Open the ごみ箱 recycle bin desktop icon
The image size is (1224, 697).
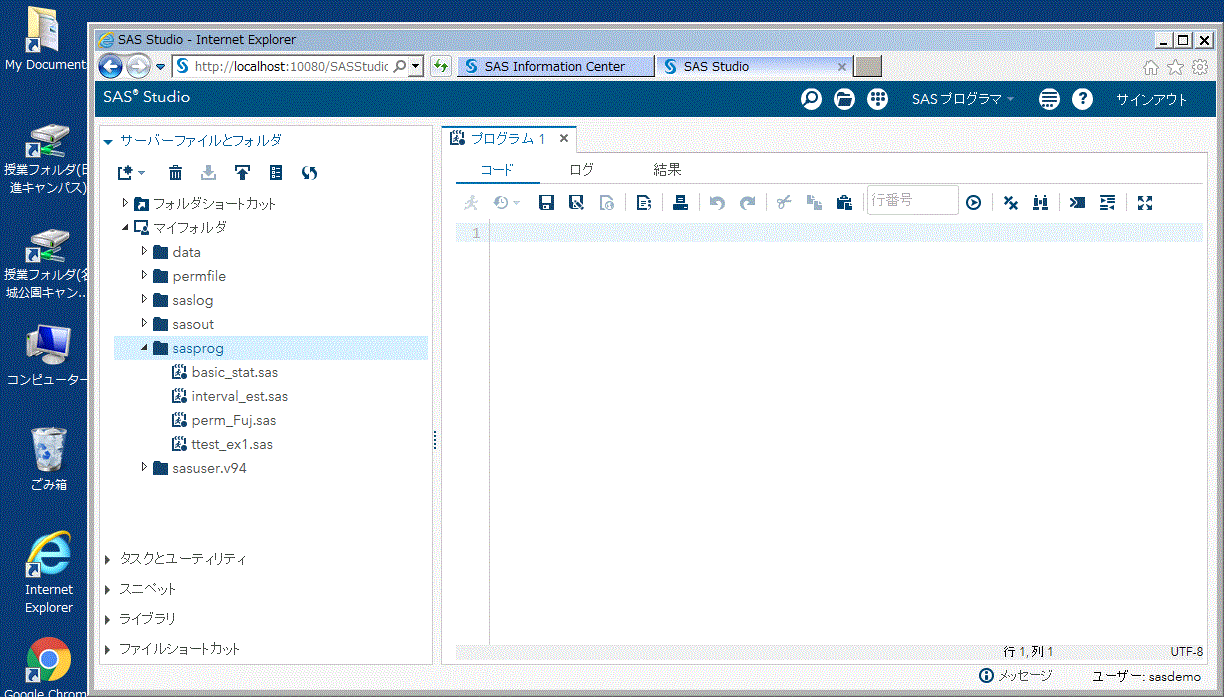click(x=48, y=460)
